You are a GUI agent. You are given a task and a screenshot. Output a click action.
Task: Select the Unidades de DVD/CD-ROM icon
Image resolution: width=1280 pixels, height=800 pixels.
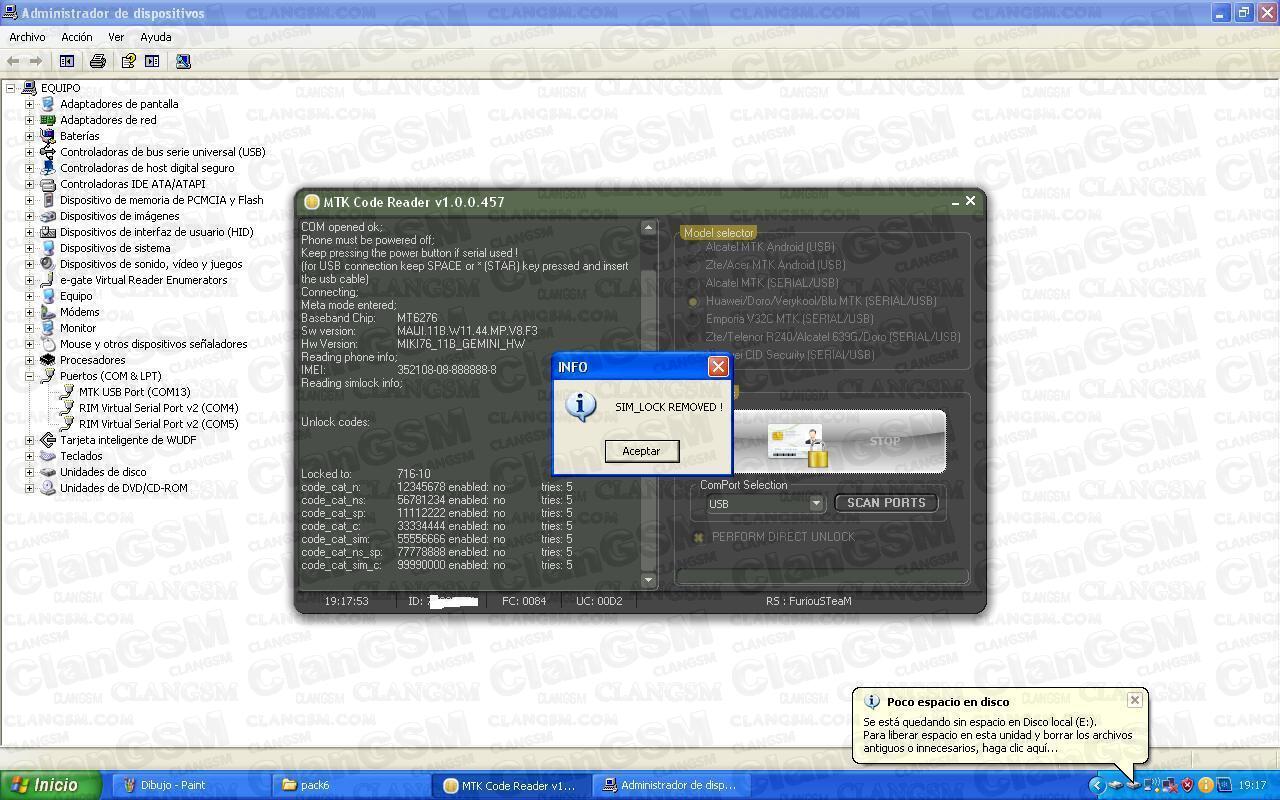coord(47,488)
